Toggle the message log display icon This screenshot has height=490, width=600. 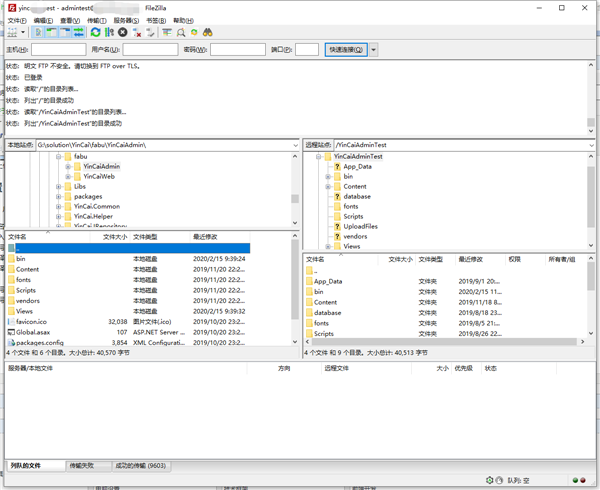click(x=38, y=32)
